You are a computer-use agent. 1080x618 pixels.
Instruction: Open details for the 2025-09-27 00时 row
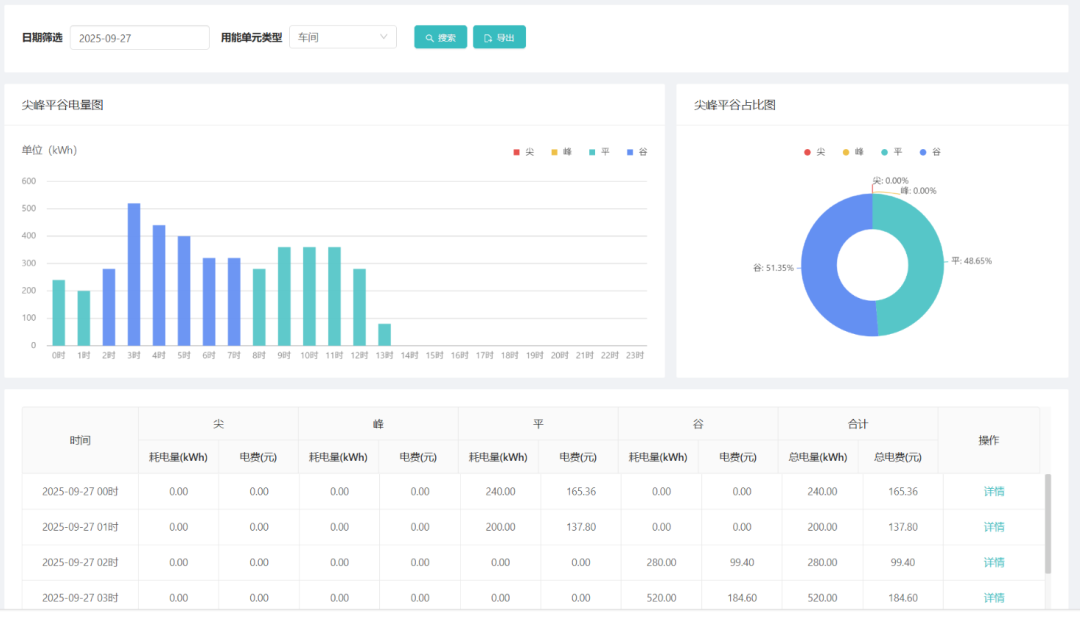point(993,491)
